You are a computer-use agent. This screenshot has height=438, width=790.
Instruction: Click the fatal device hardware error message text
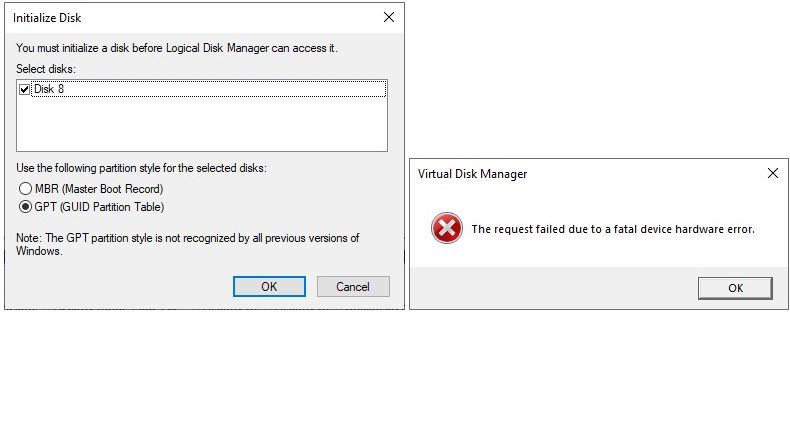click(613, 229)
